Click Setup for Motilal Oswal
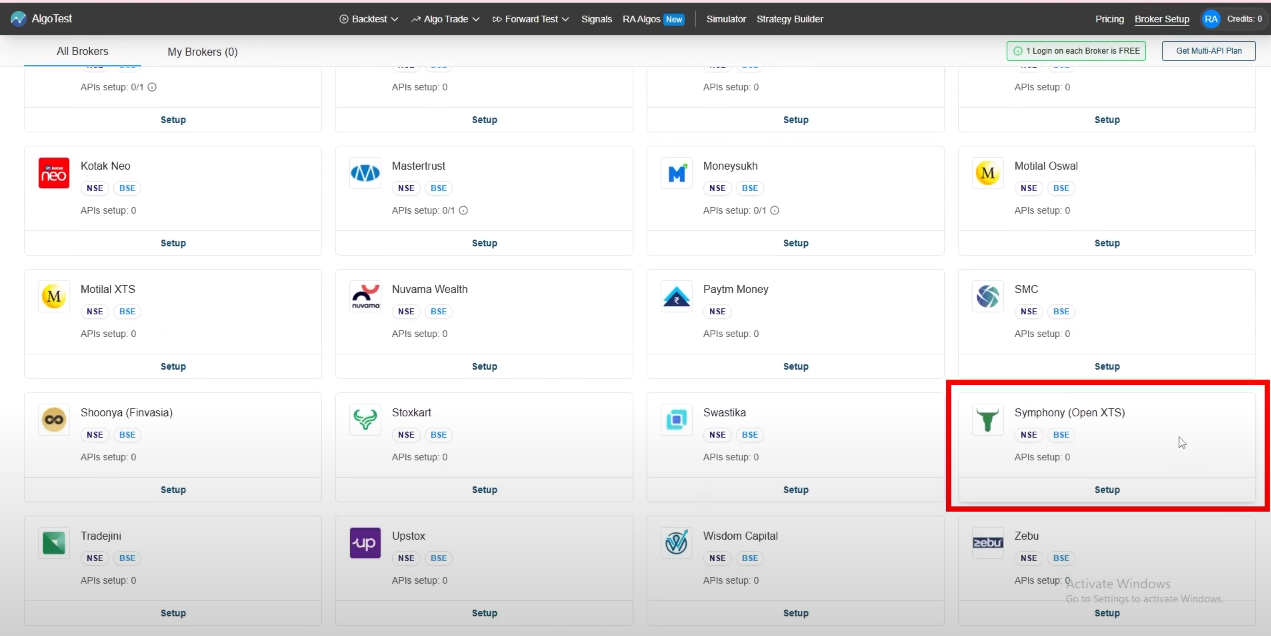 coord(1107,243)
